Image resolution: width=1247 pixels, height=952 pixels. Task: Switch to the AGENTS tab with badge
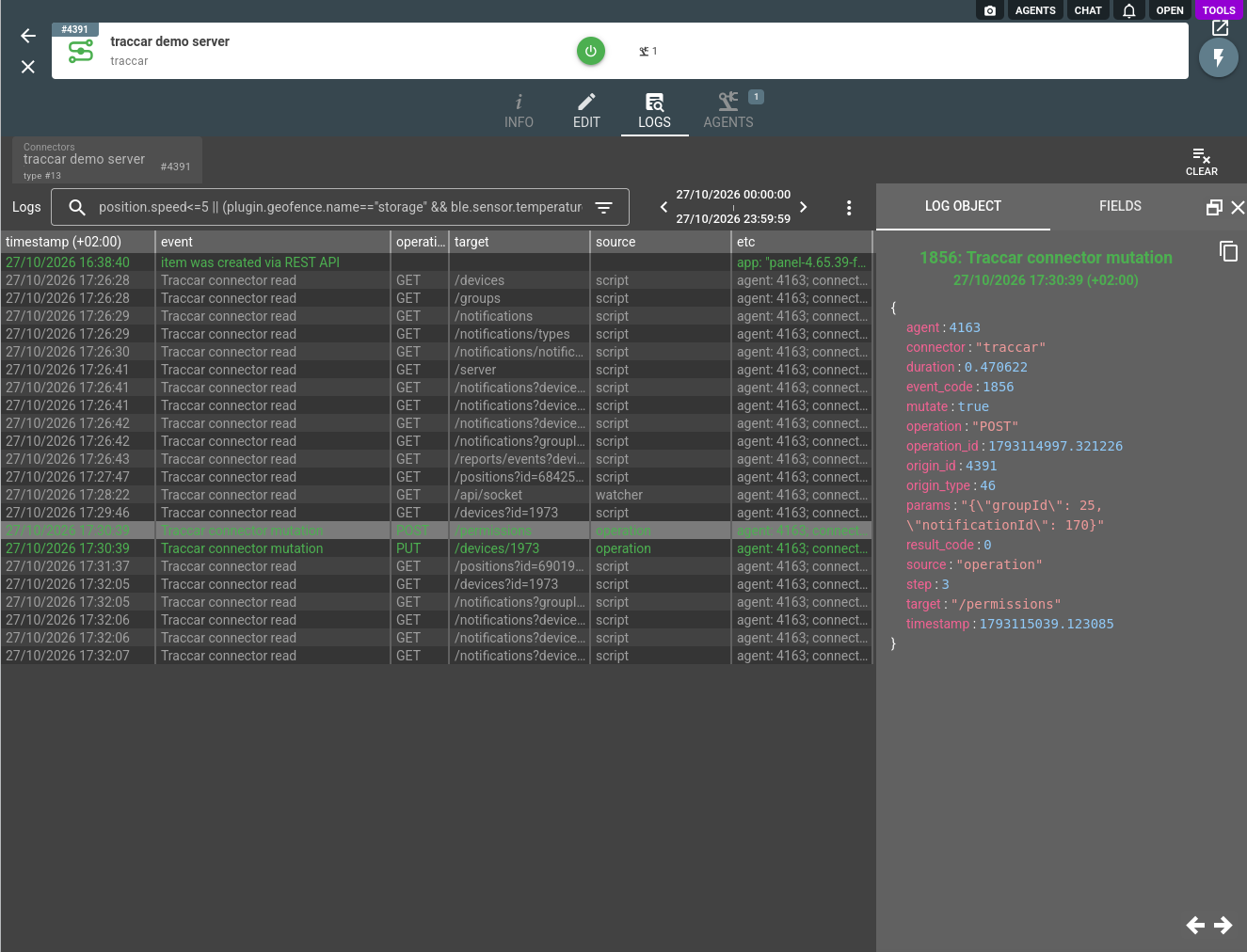[x=728, y=111]
